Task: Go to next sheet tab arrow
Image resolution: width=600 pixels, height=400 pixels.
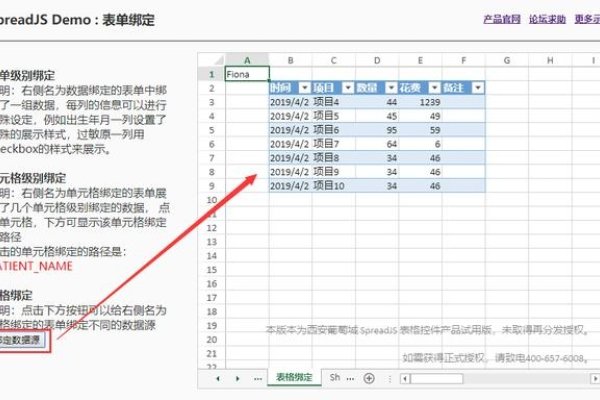Action: click(x=238, y=378)
